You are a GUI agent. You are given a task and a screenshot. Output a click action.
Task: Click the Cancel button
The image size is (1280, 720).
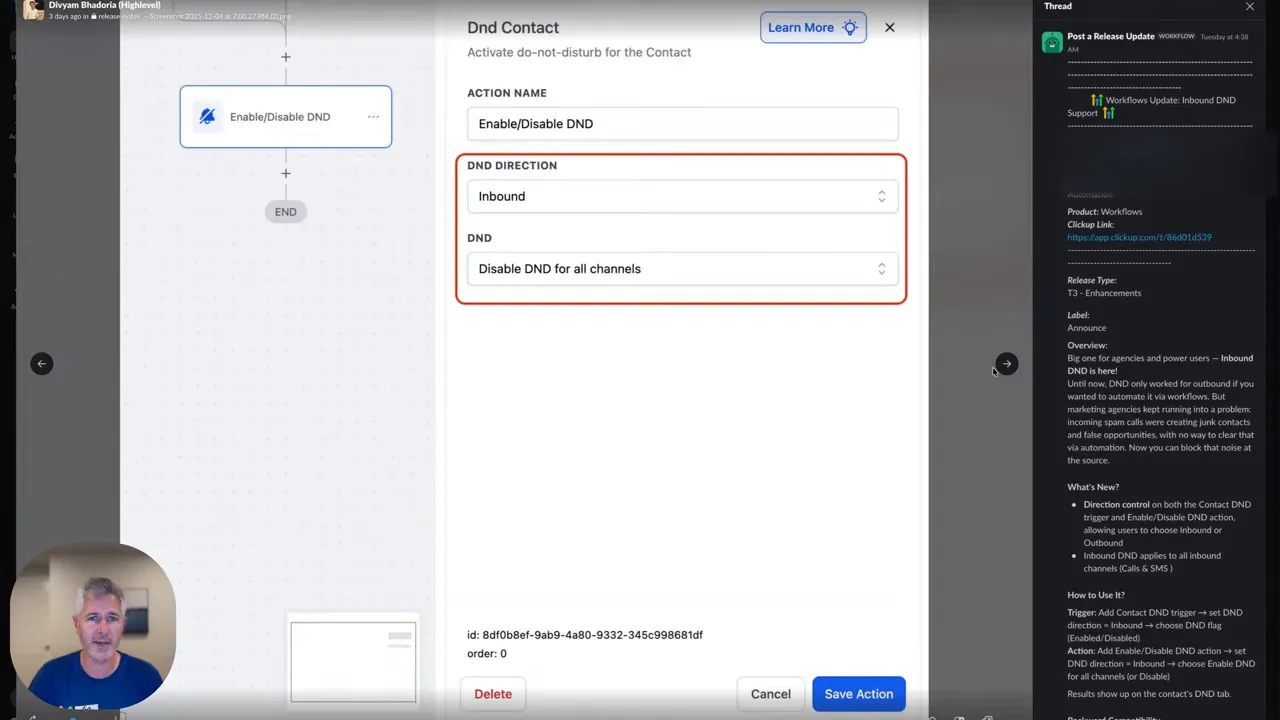tap(770, 694)
